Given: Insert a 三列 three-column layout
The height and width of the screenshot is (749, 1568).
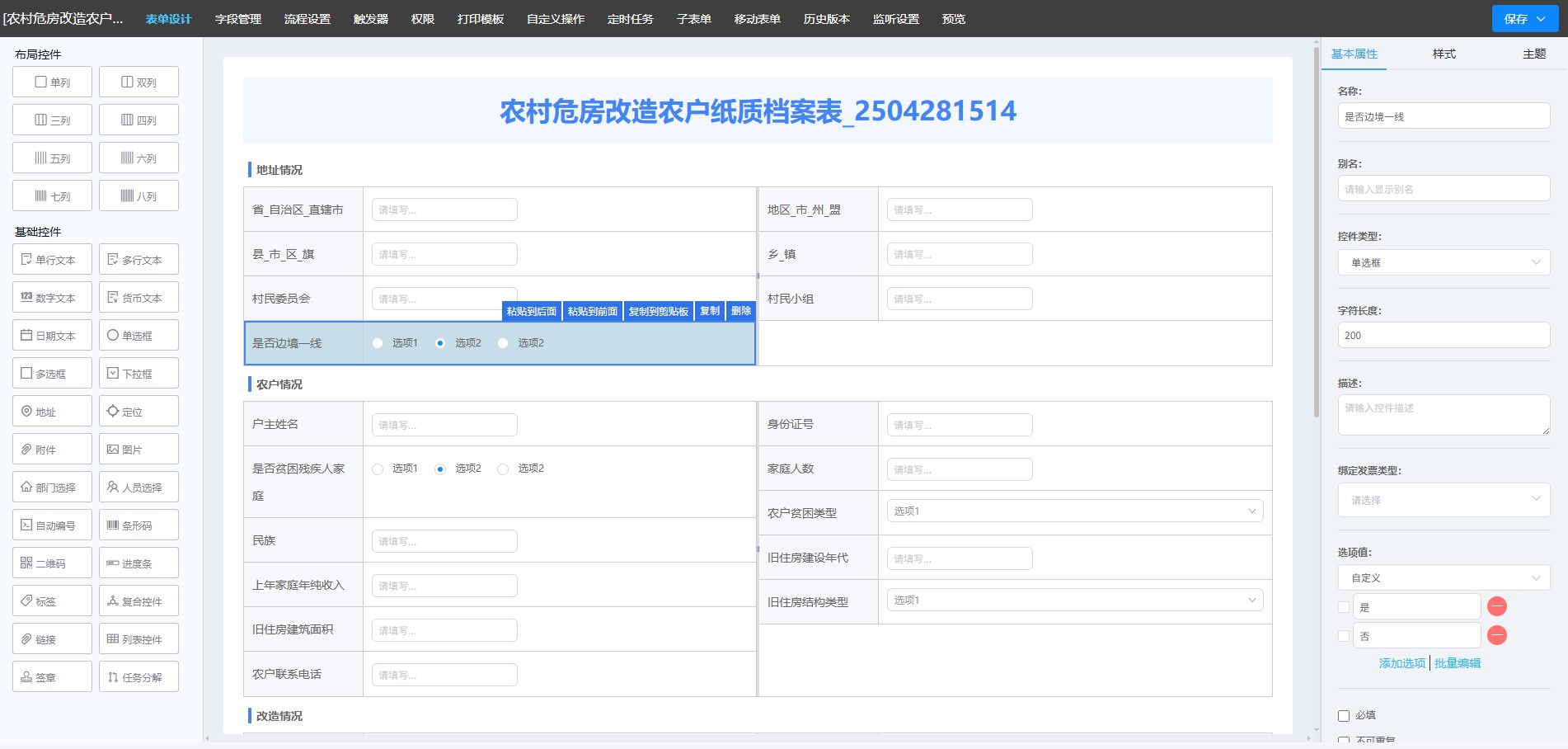Looking at the screenshot, I should (52, 120).
